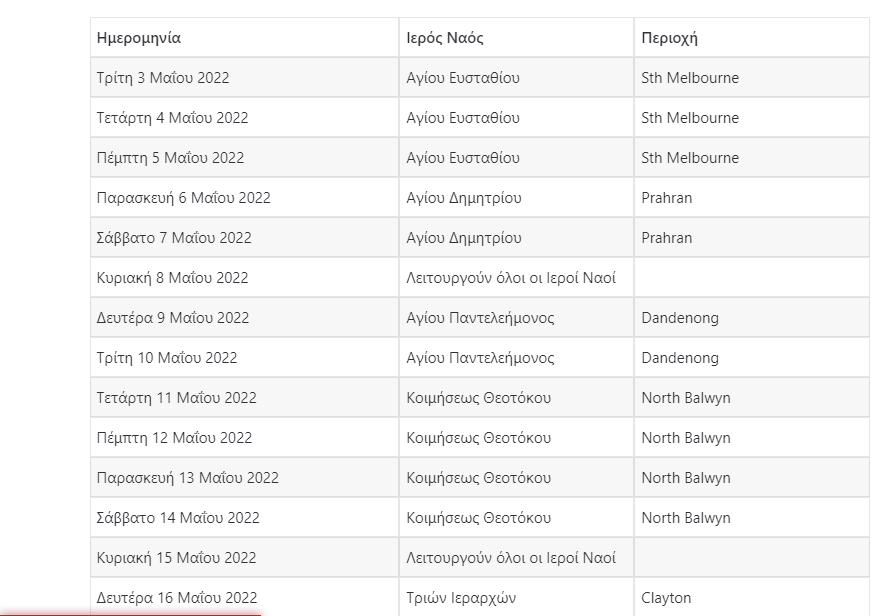Click Λειτουργούν όλοι οι Ιεροί Ναοί for 15 Μαΐου
Image resolution: width=887 pixels, height=616 pixels.
511,558
